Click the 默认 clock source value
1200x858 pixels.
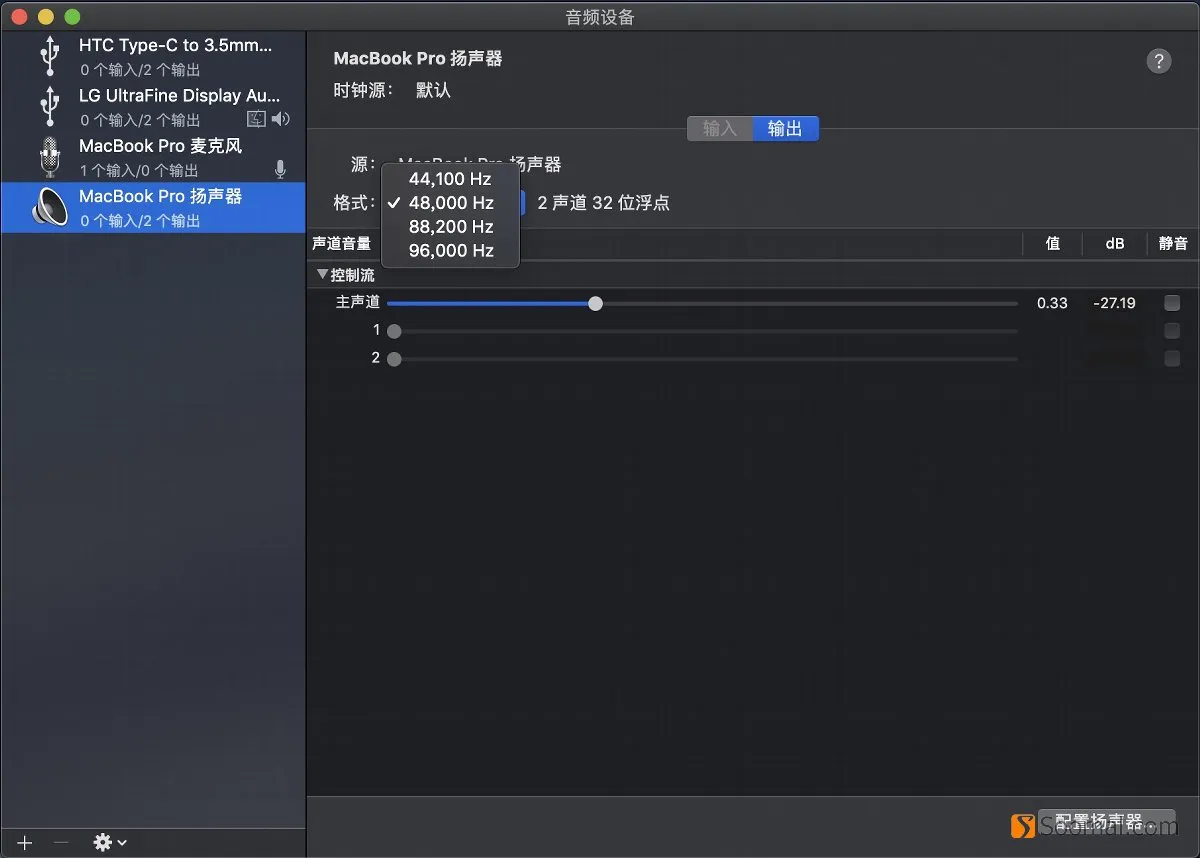tap(433, 90)
